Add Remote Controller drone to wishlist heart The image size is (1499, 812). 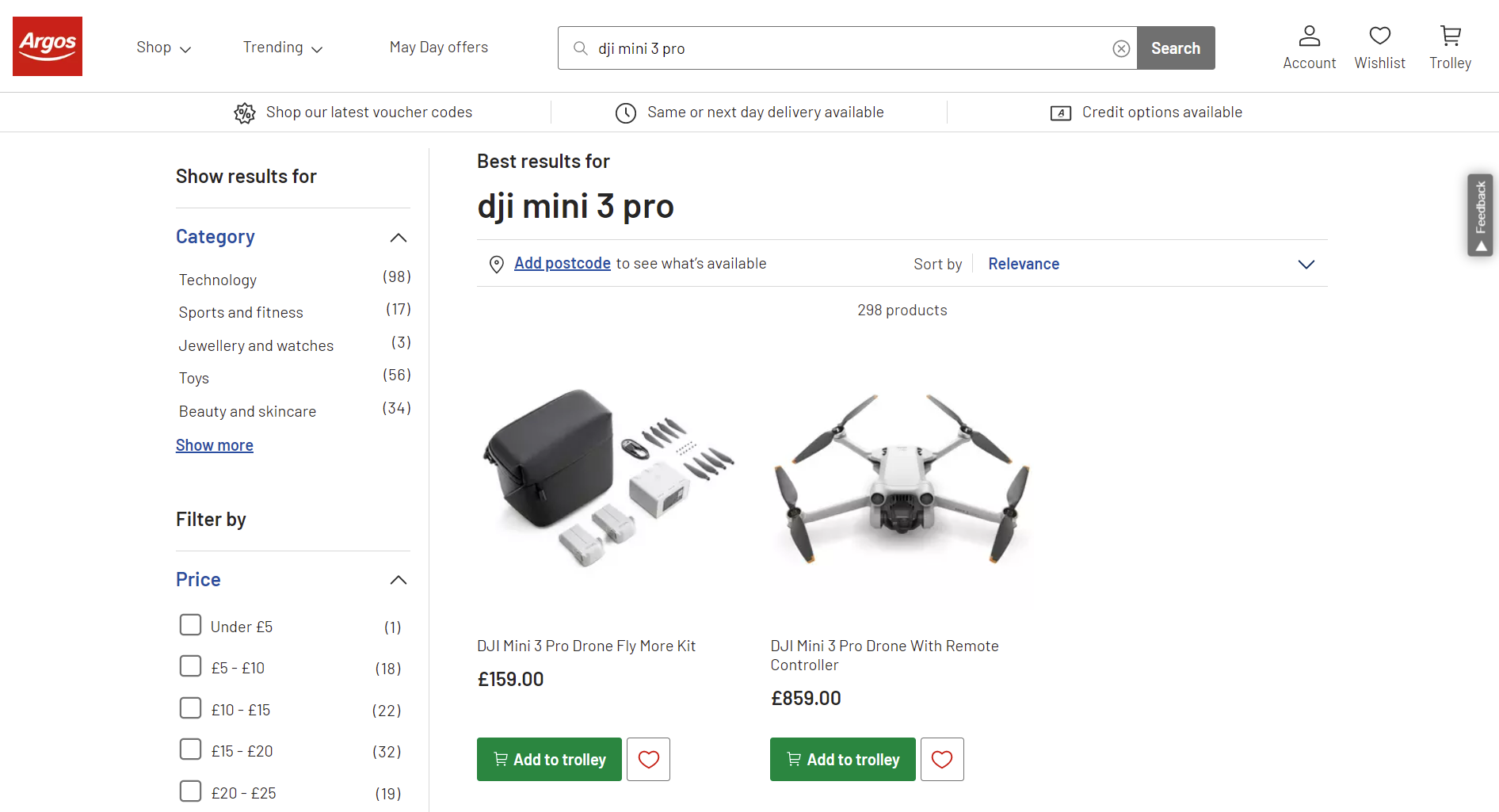pos(942,759)
